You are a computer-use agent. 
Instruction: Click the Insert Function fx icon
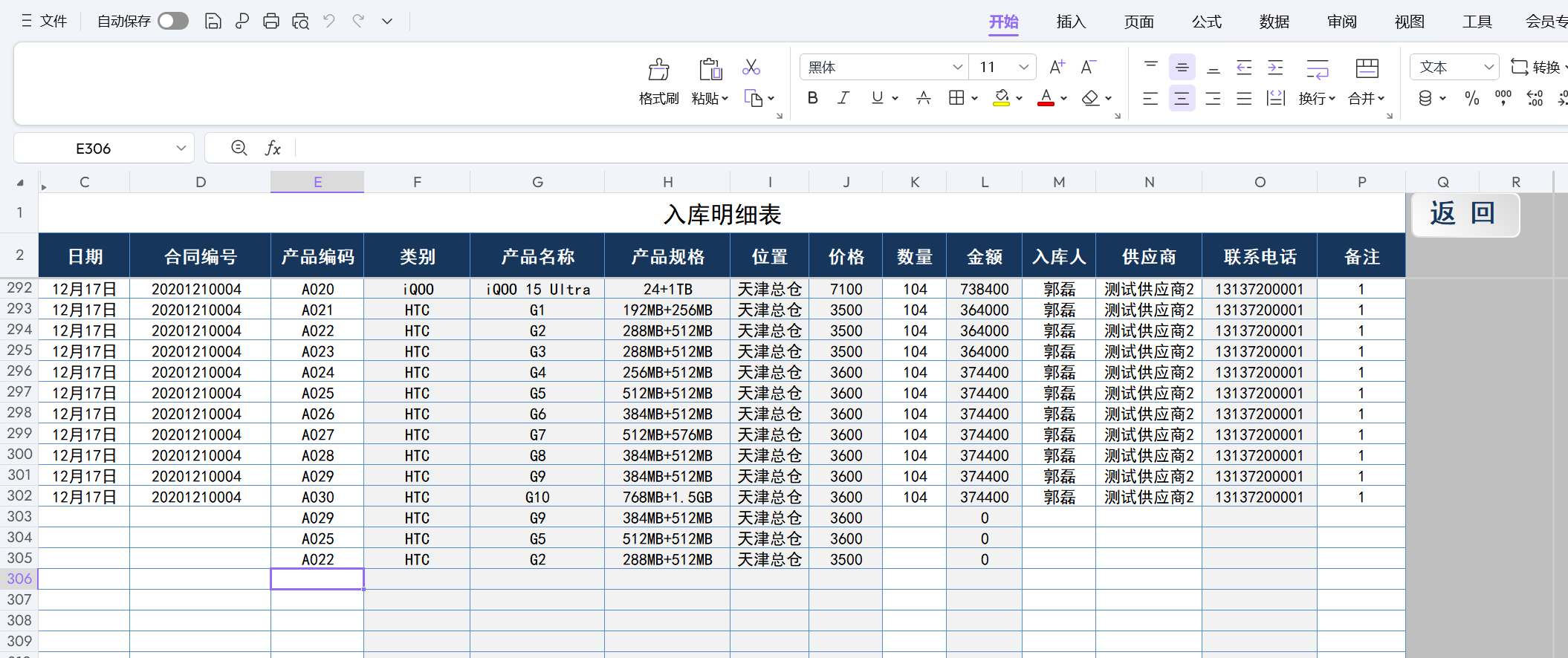click(273, 149)
